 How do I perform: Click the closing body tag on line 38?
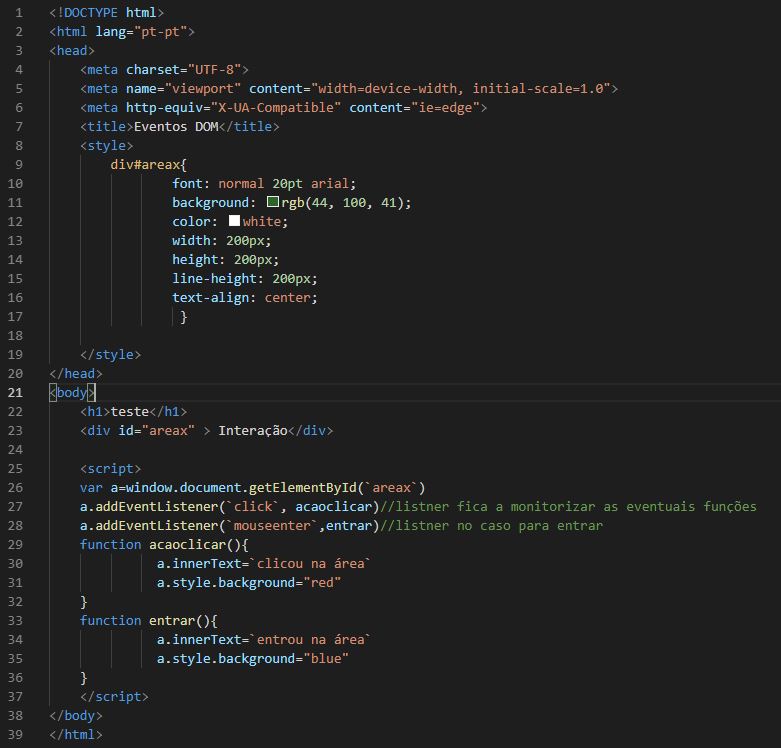pos(76,716)
